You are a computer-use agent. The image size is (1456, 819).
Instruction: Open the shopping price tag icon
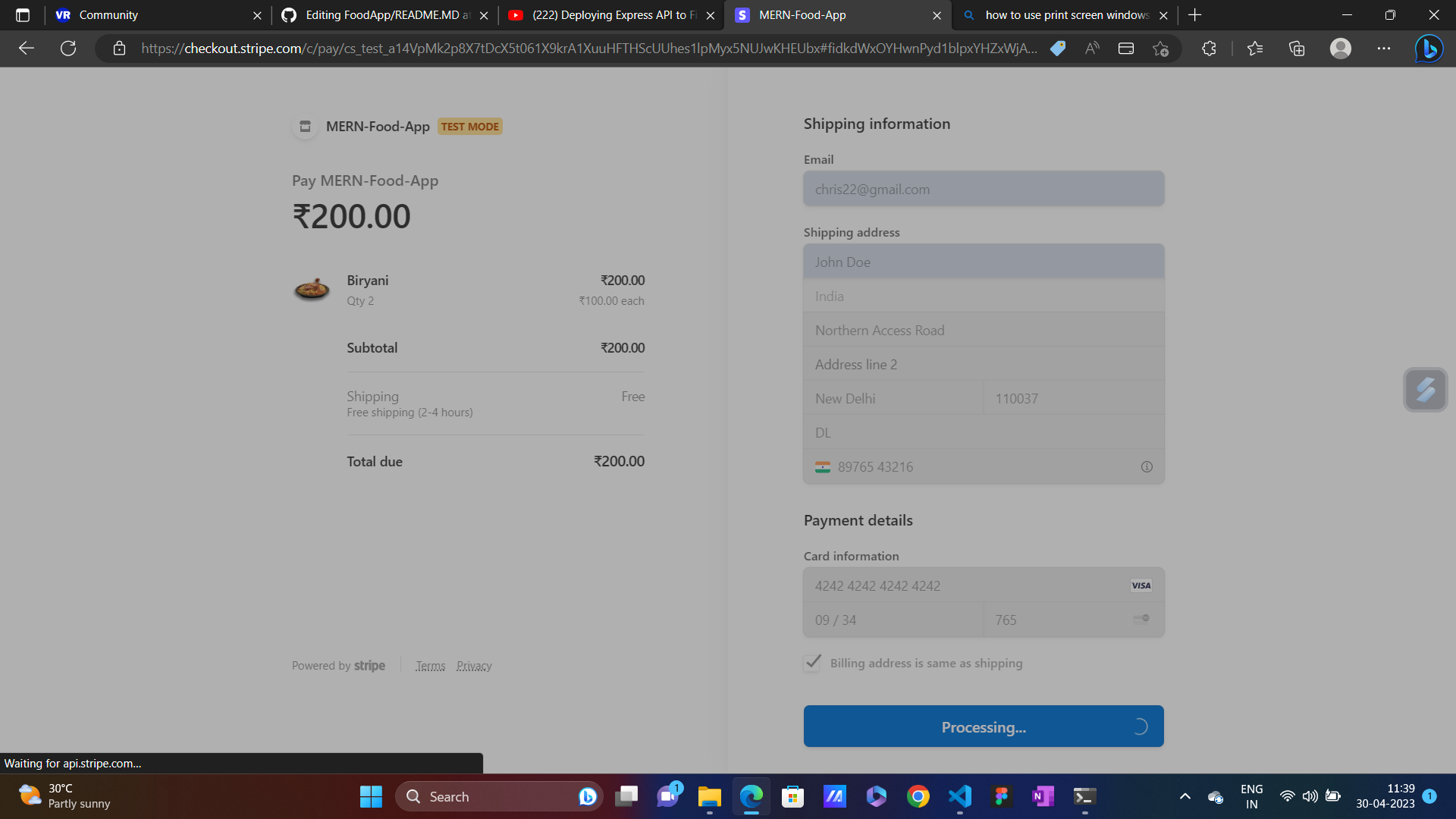pyautogui.click(x=1058, y=49)
